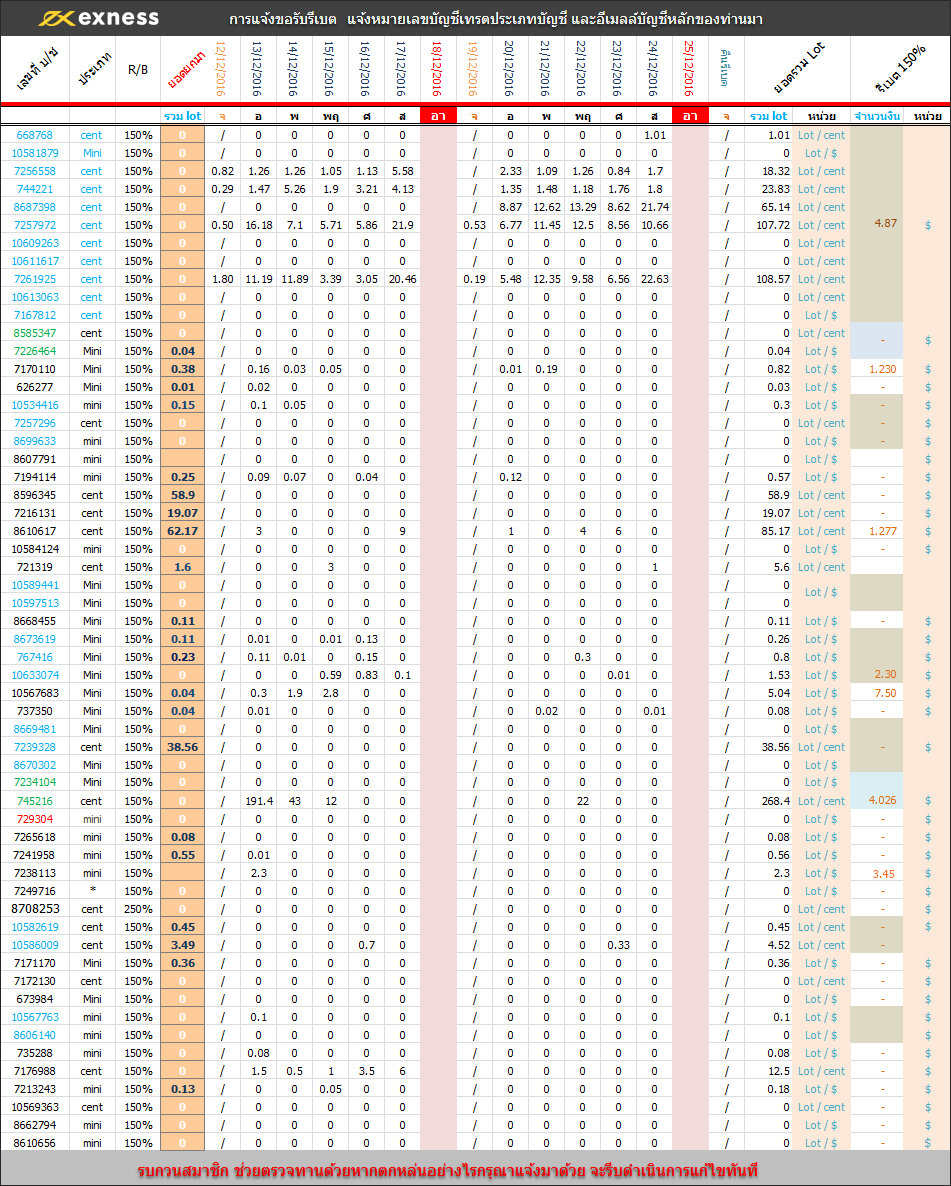Click the rebate amount 2.30

point(885,675)
